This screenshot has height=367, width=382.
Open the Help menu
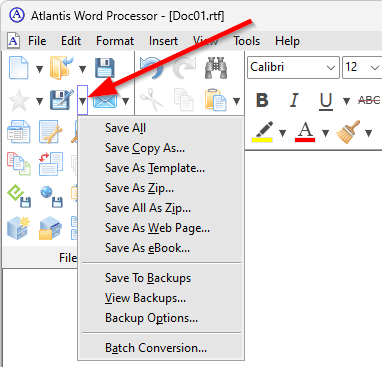point(287,41)
